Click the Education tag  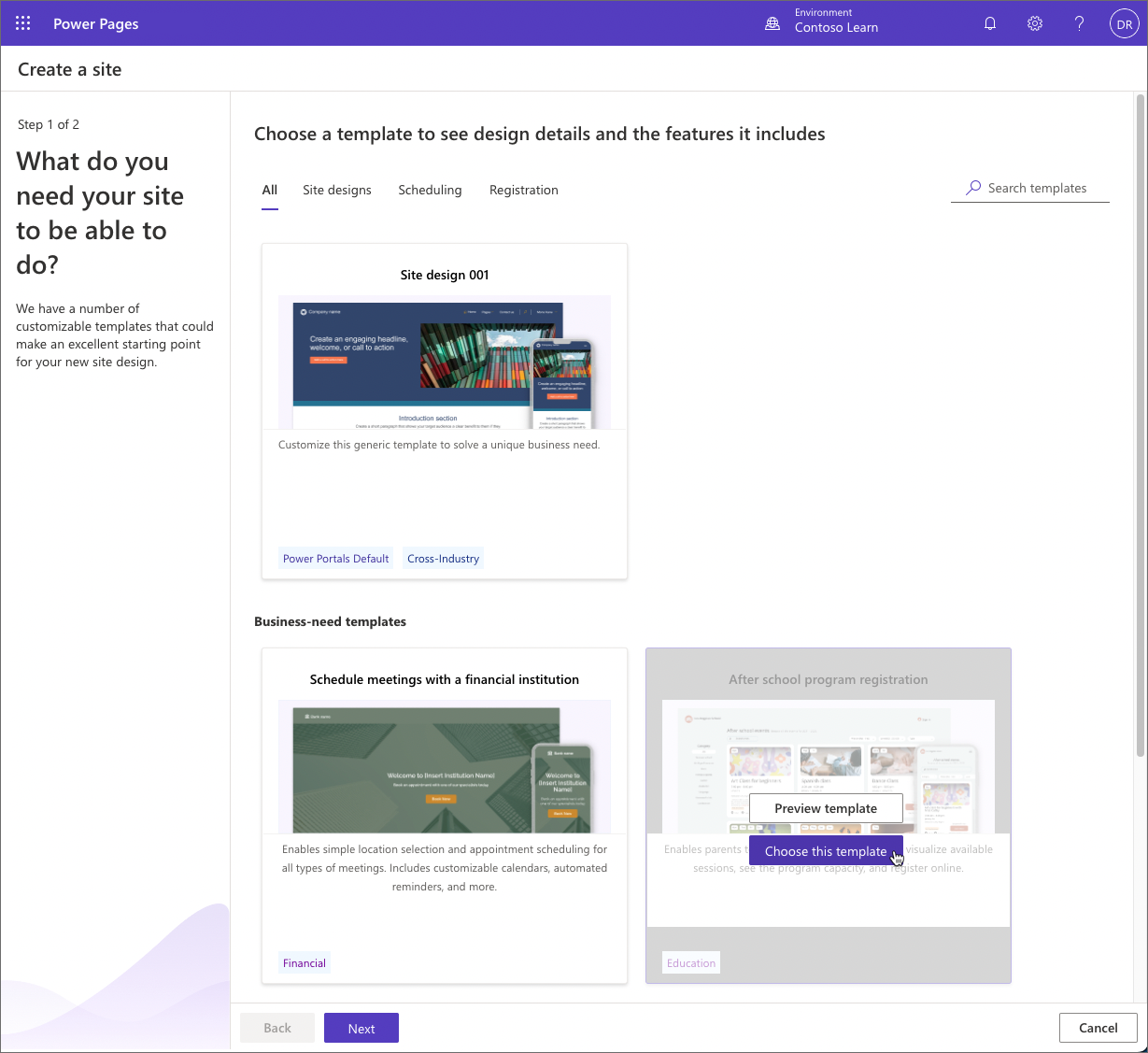(x=691, y=963)
